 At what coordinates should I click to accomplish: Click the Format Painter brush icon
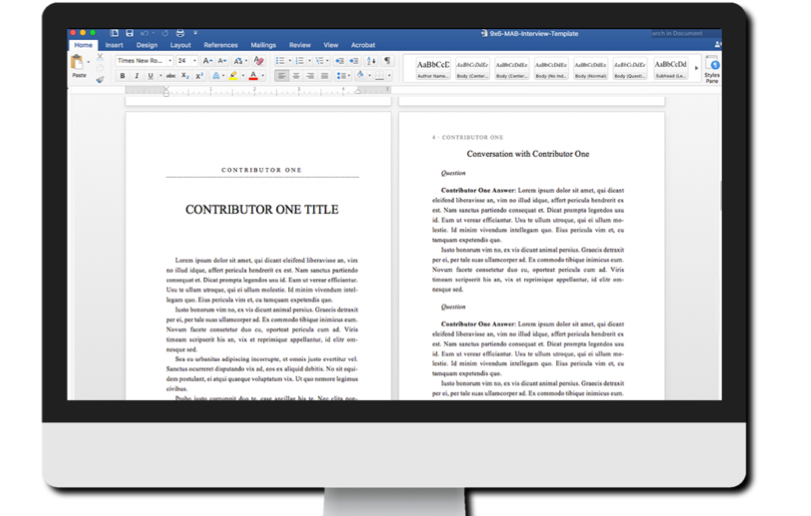pyautogui.click(x=100, y=79)
